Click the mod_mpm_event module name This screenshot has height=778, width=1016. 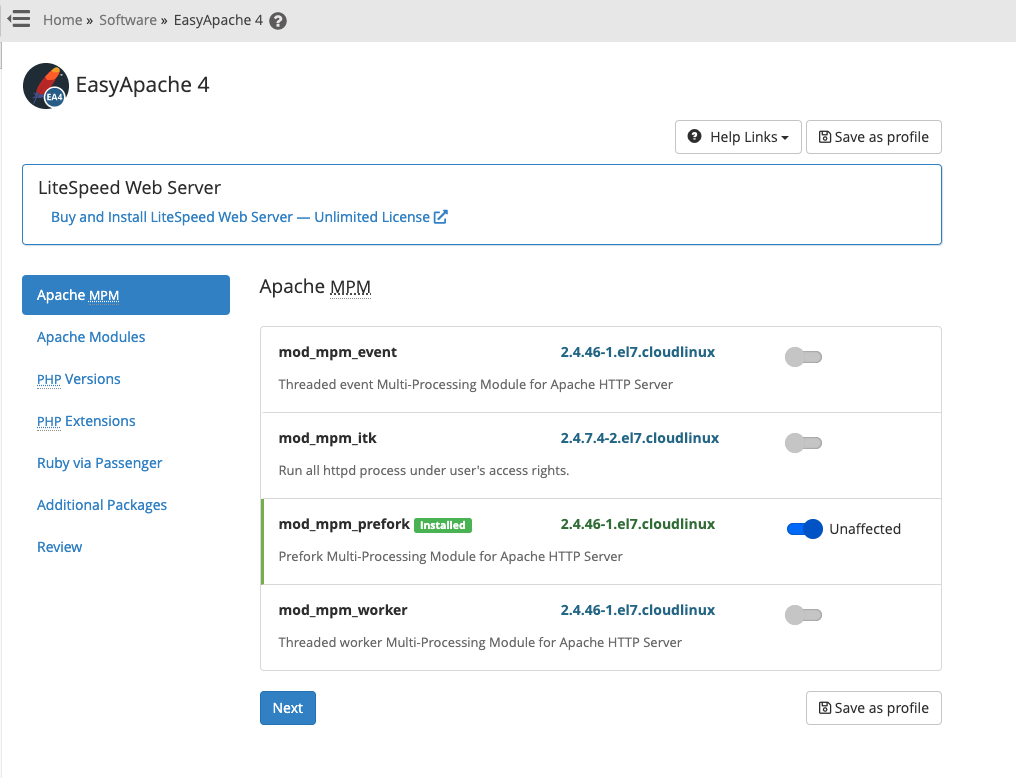pos(338,352)
